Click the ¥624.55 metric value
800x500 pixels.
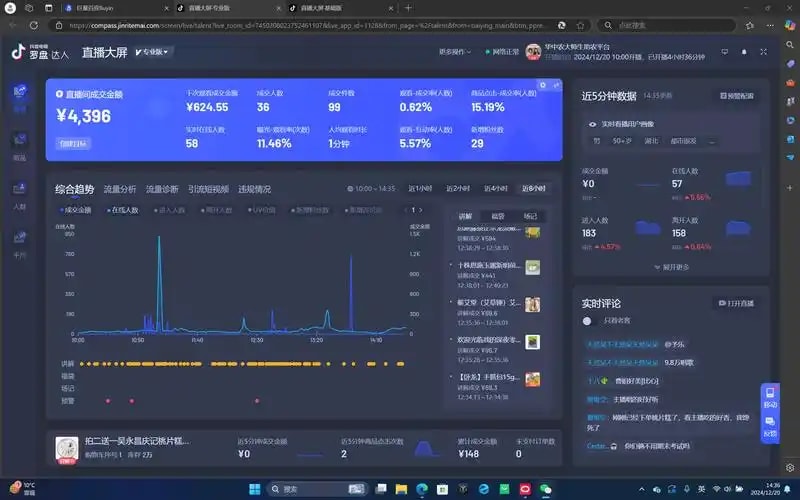click(x=207, y=107)
